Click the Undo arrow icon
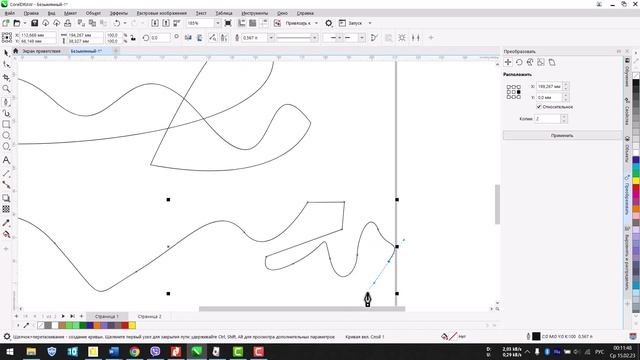Viewport: 640px width, 360px height. pos(117,23)
